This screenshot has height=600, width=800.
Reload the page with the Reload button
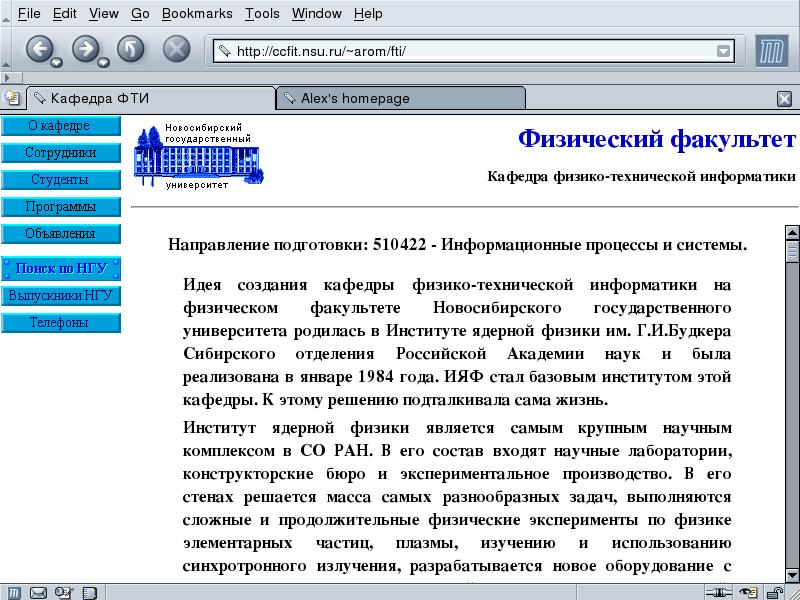[131, 49]
